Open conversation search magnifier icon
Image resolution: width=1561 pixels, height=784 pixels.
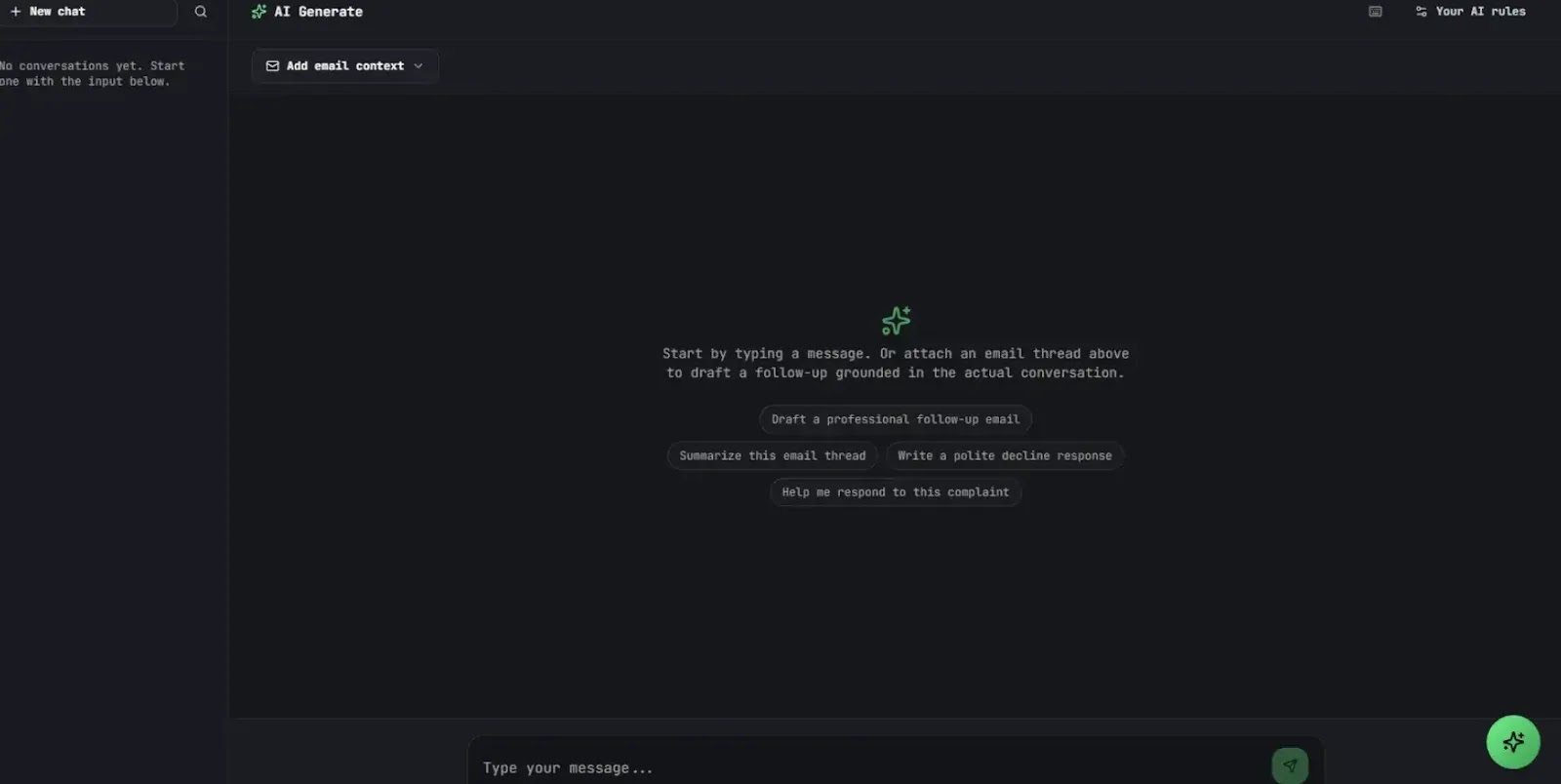click(x=201, y=12)
